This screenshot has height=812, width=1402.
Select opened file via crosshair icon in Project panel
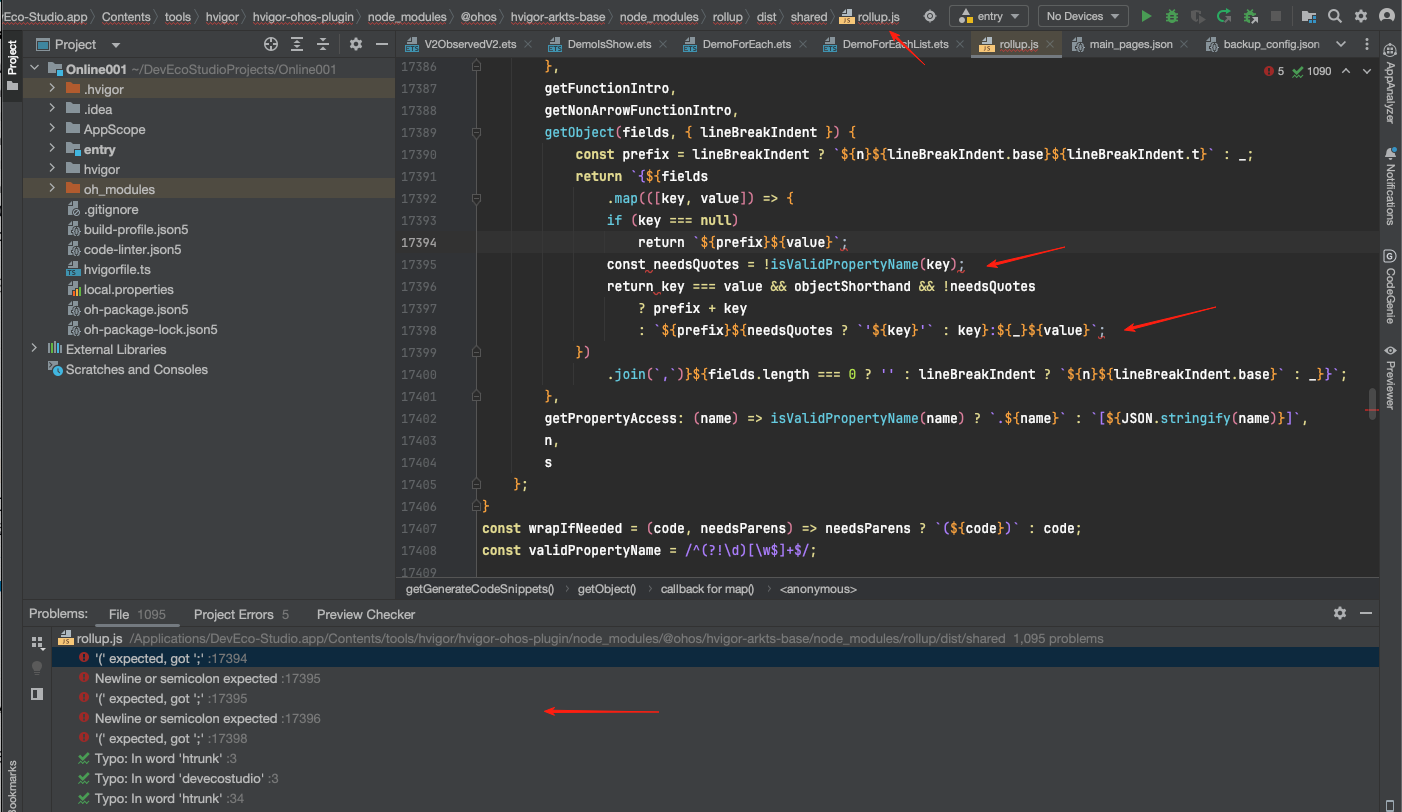(x=271, y=44)
